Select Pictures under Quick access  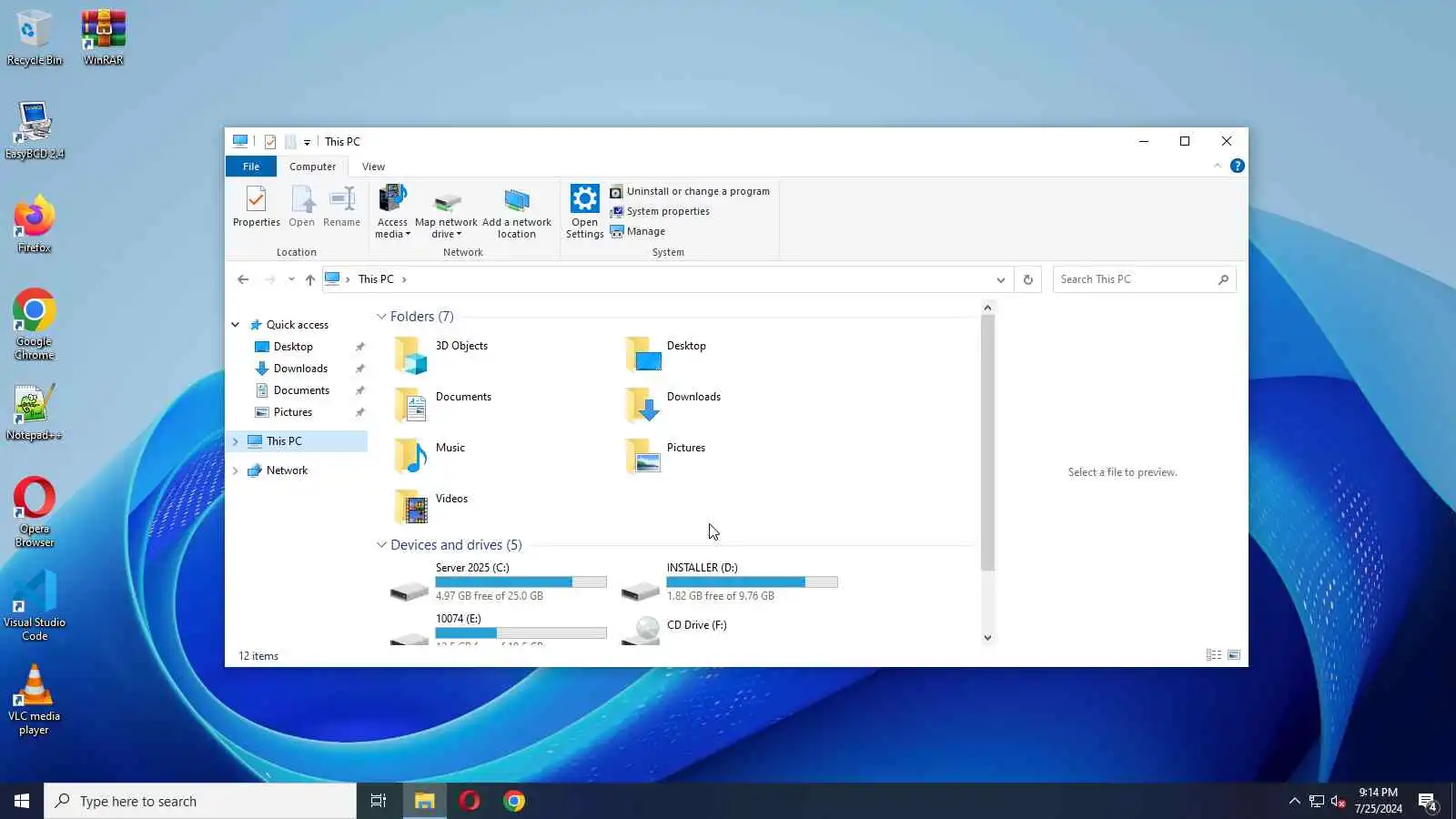click(293, 412)
